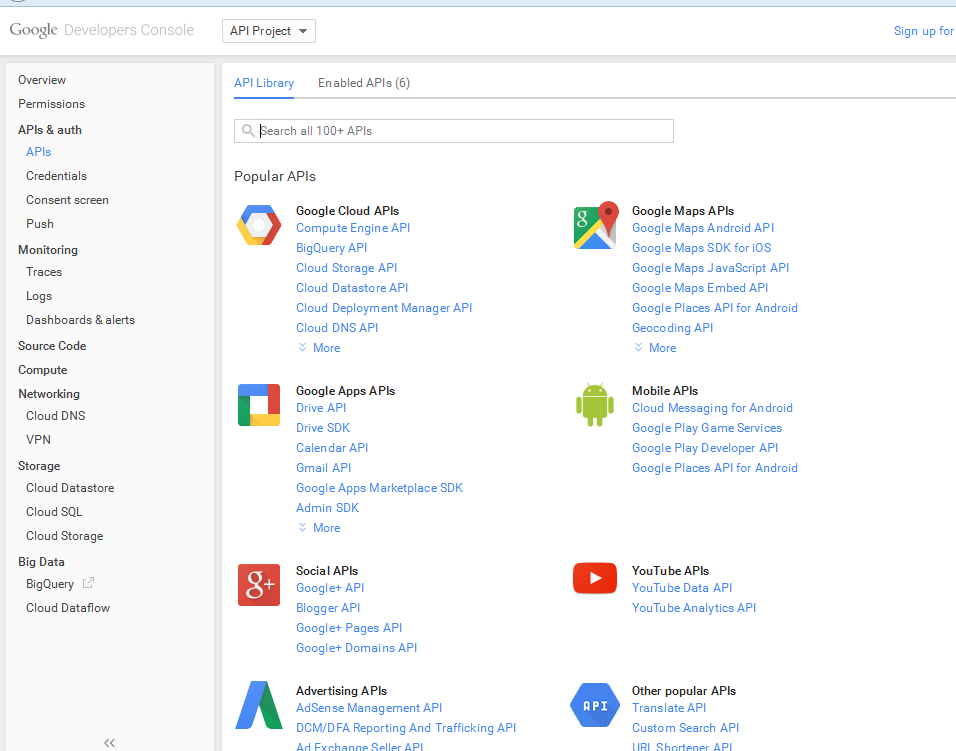Open VPN under Networking
This screenshot has width=956, height=751.
38,440
